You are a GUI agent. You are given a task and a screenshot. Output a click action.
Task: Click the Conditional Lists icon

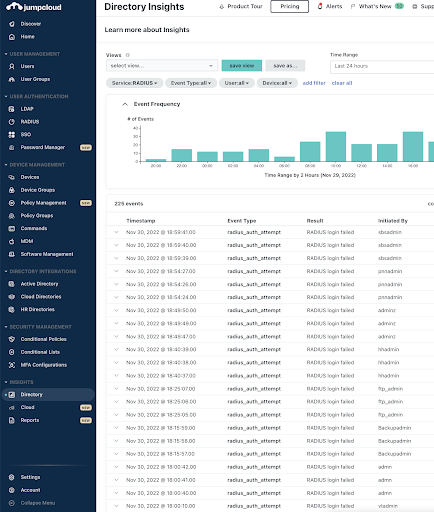point(12,352)
